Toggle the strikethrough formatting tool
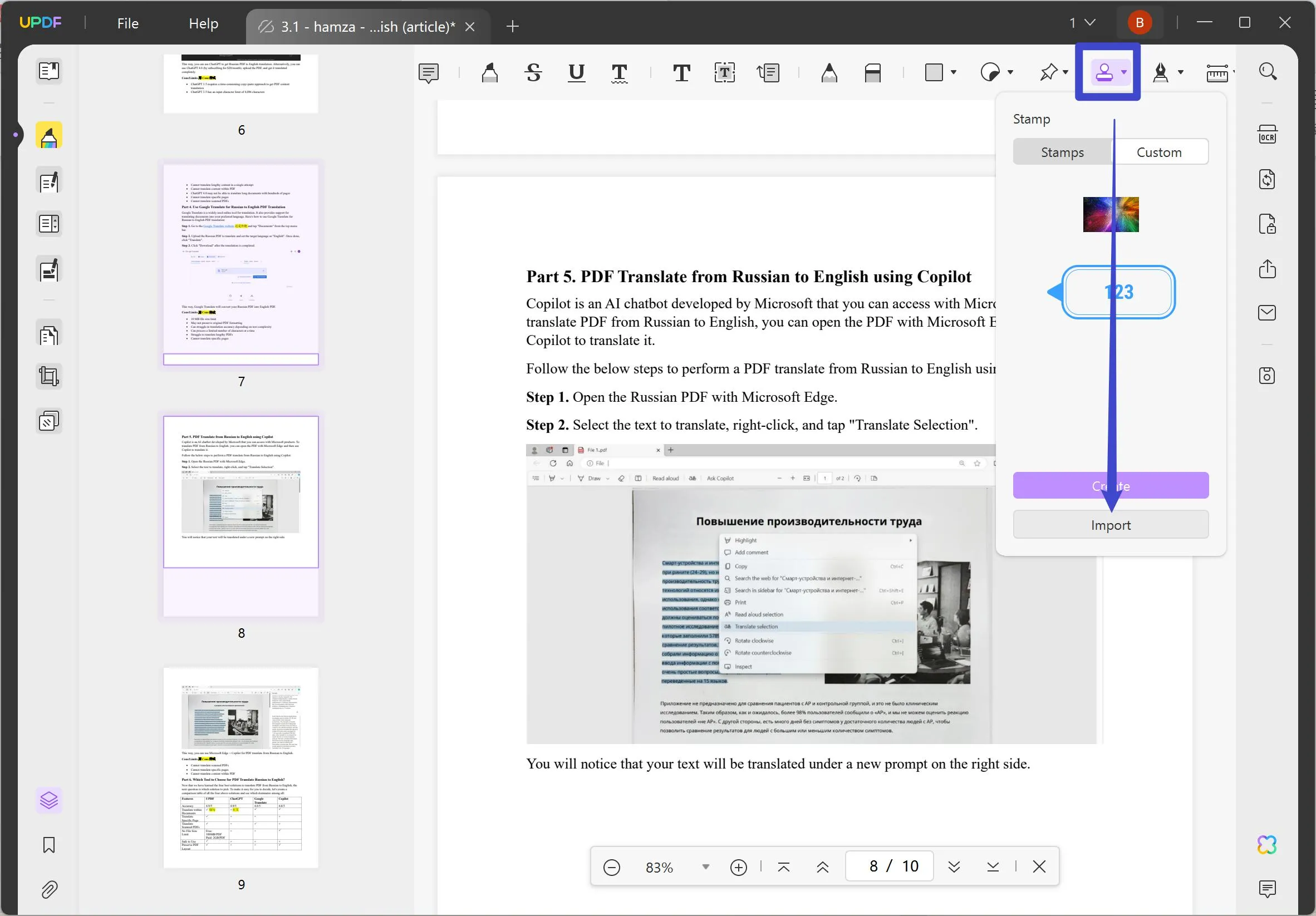 (x=534, y=72)
